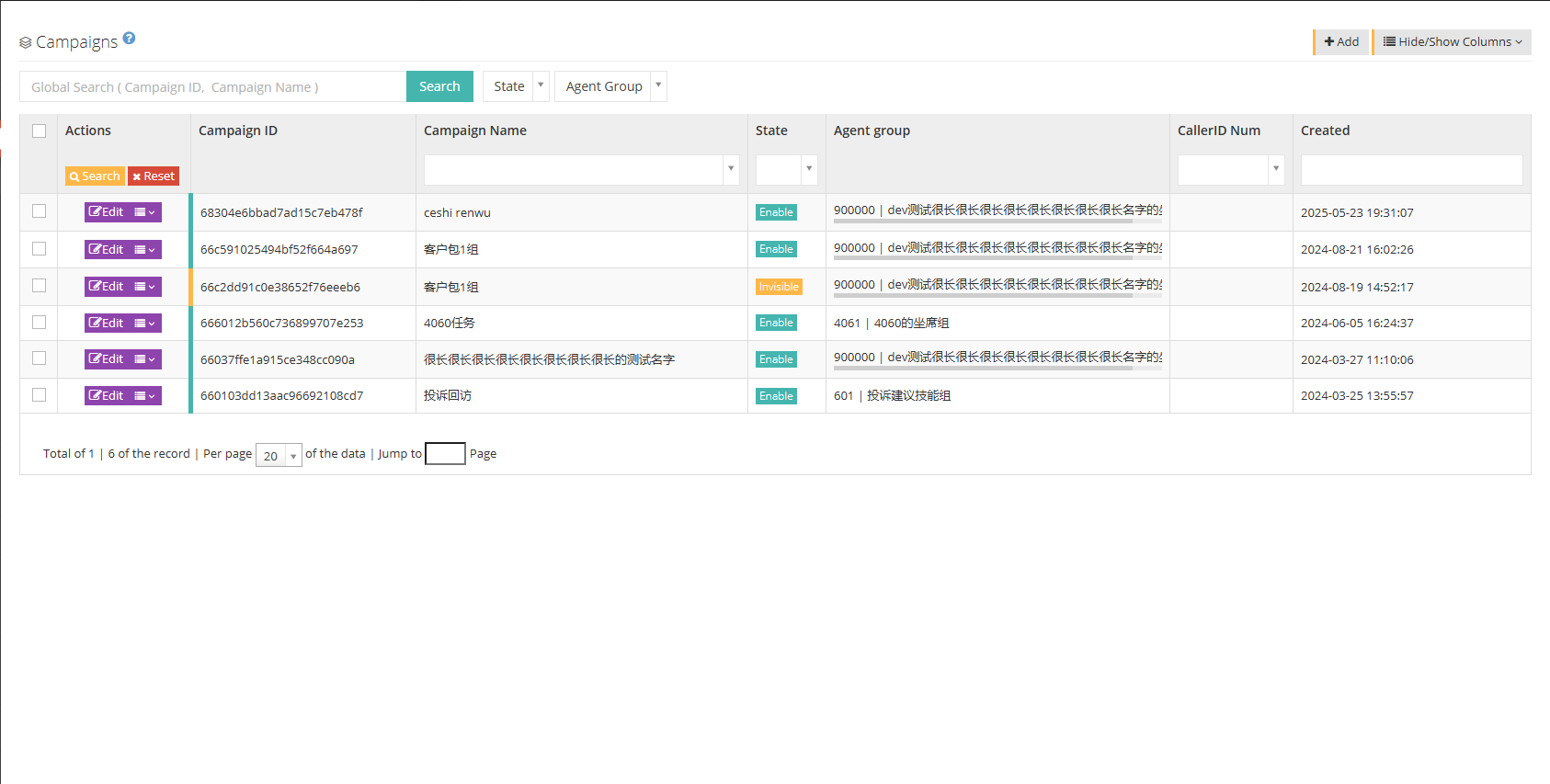The width and height of the screenshot is (1550, 784).
Task: Focus the Created column filter field
Action: pyautogui.click(x=1412, y=169)
